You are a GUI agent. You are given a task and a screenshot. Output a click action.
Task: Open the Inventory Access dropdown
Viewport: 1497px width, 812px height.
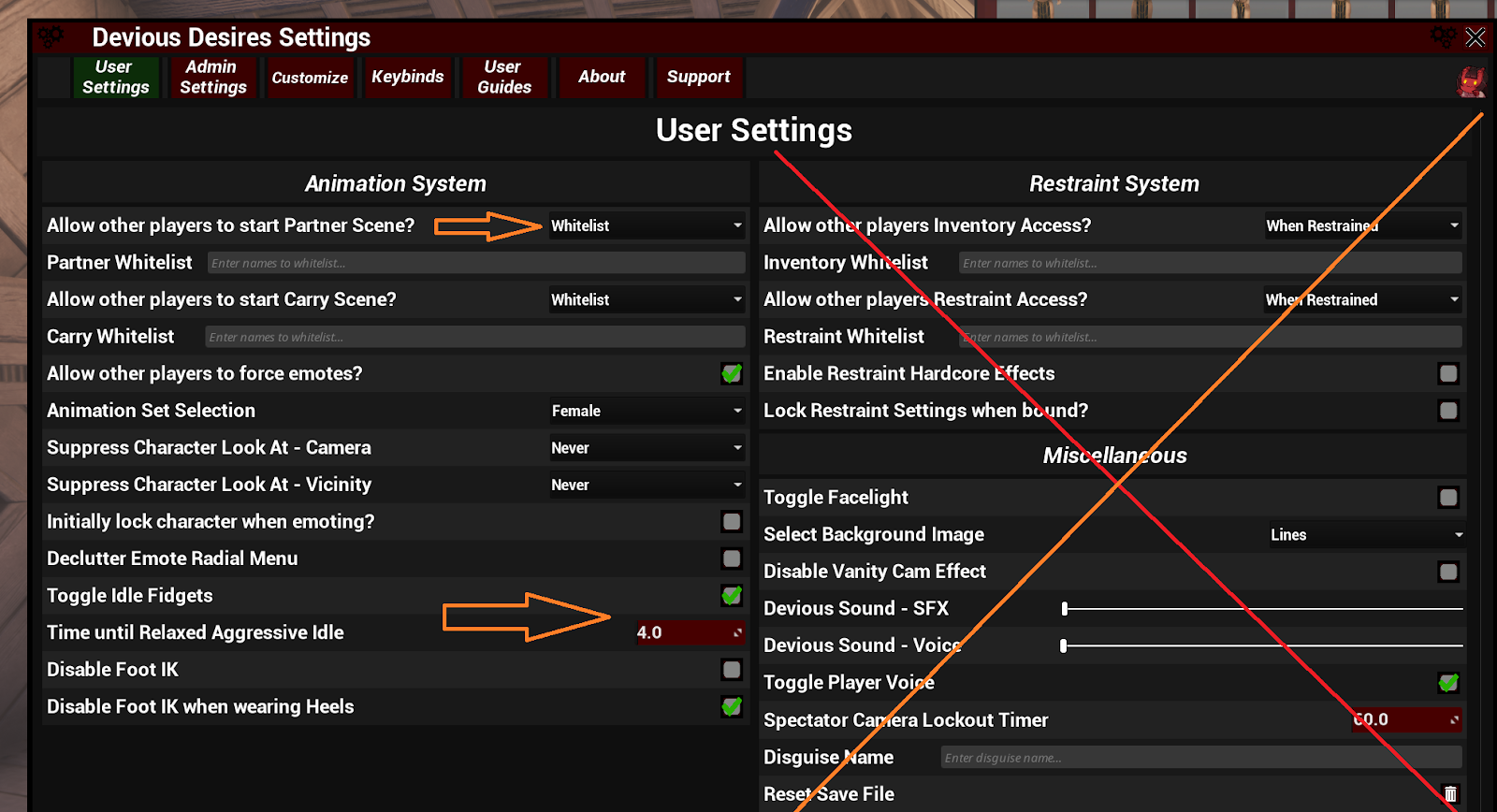[1362, 225]
